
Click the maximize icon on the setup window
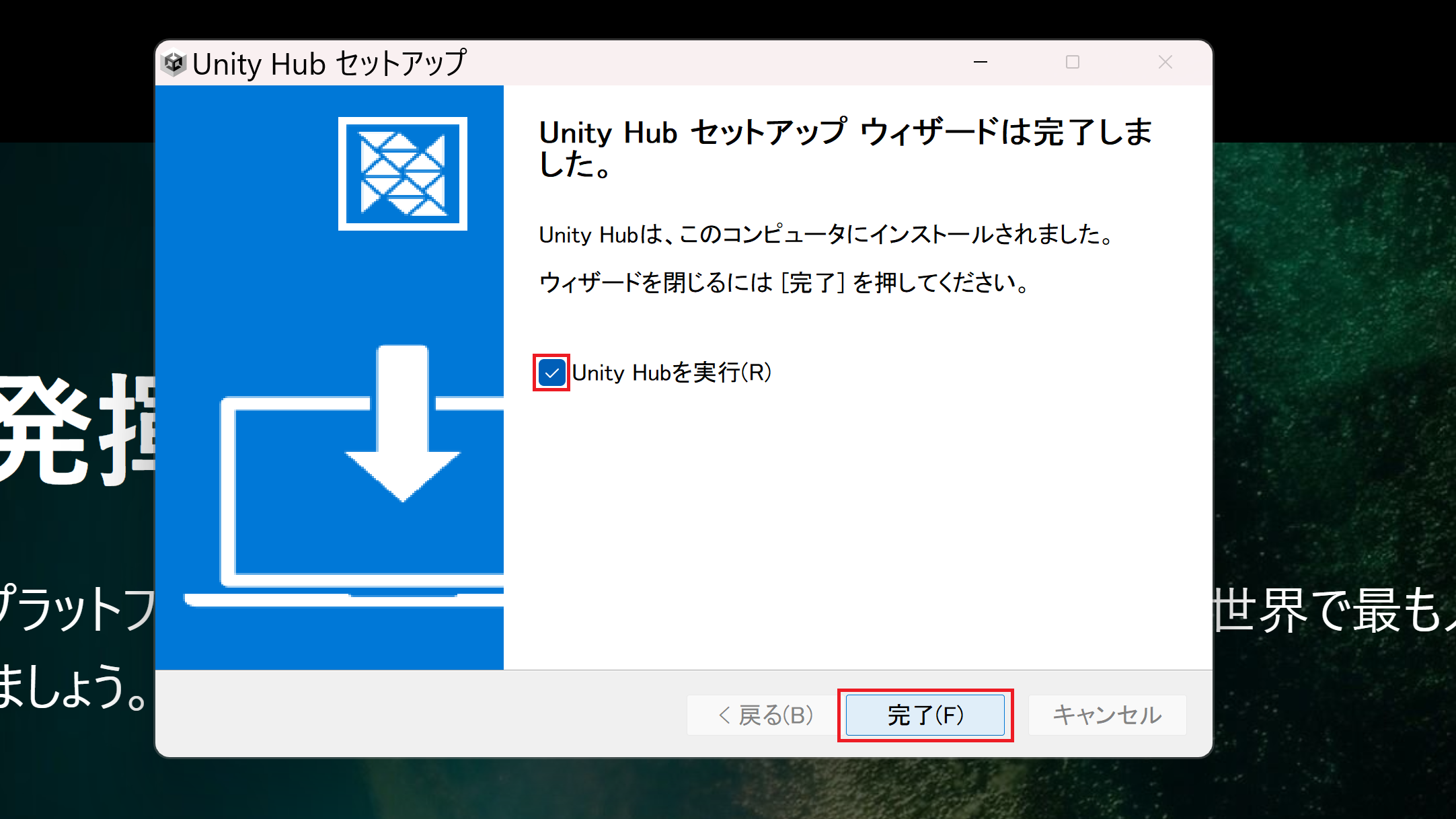pos(1072,62)
